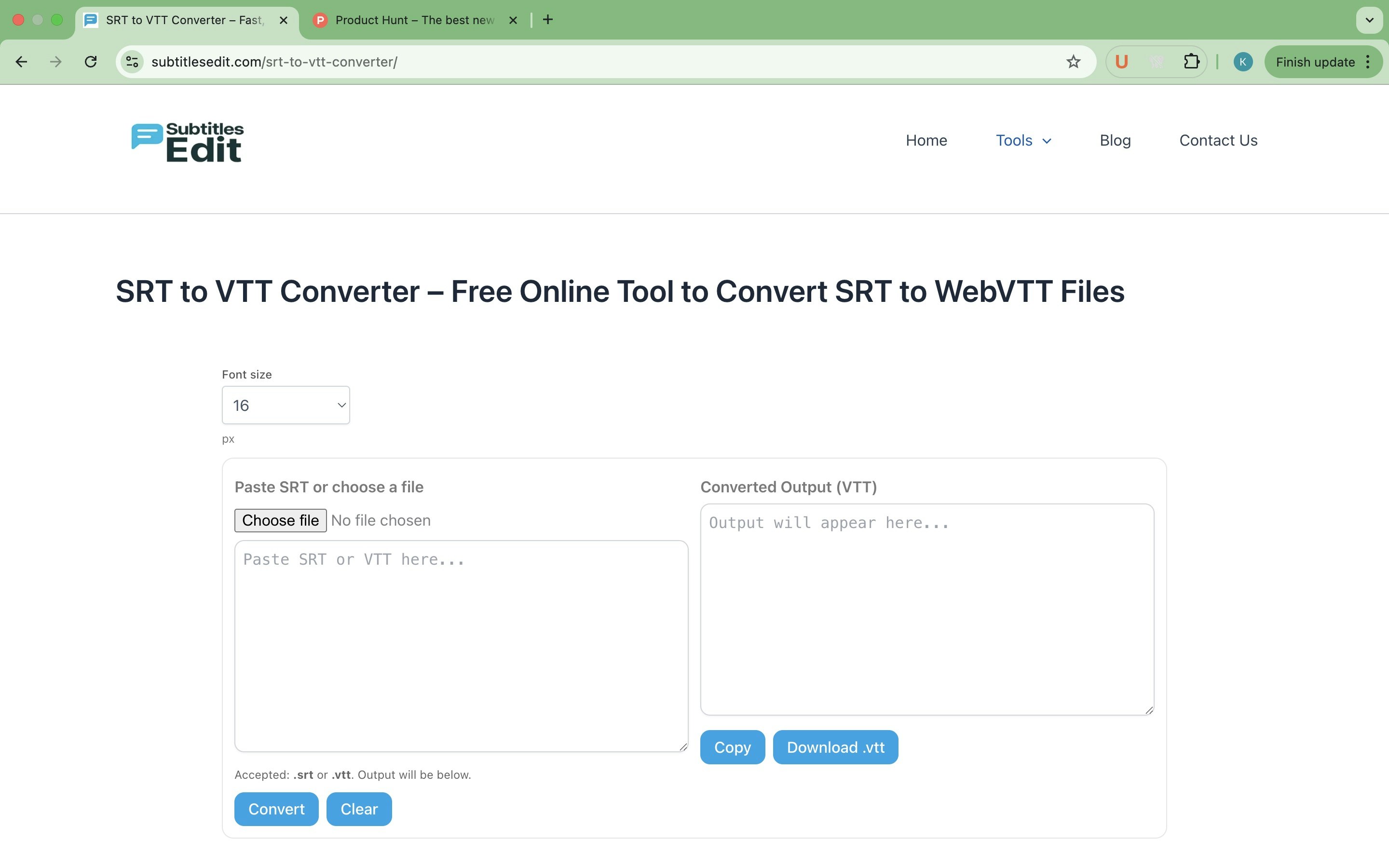Open the K profile avatar
Image resolution: width=1389 pixels, height=868 pixels.
point(1243,62)
